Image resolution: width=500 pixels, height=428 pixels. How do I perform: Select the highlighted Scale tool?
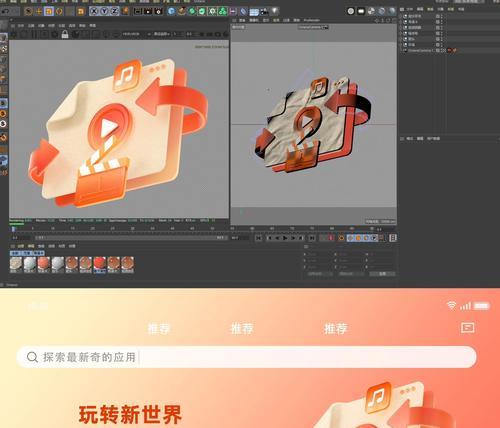[x=49, y=11]
